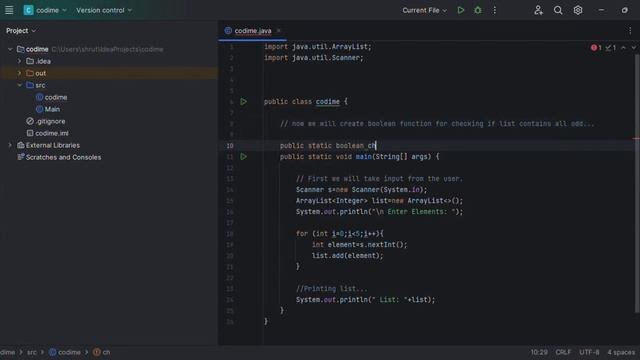Expand the .idea folder
The image size is (640, 360).
pos(19,61)
